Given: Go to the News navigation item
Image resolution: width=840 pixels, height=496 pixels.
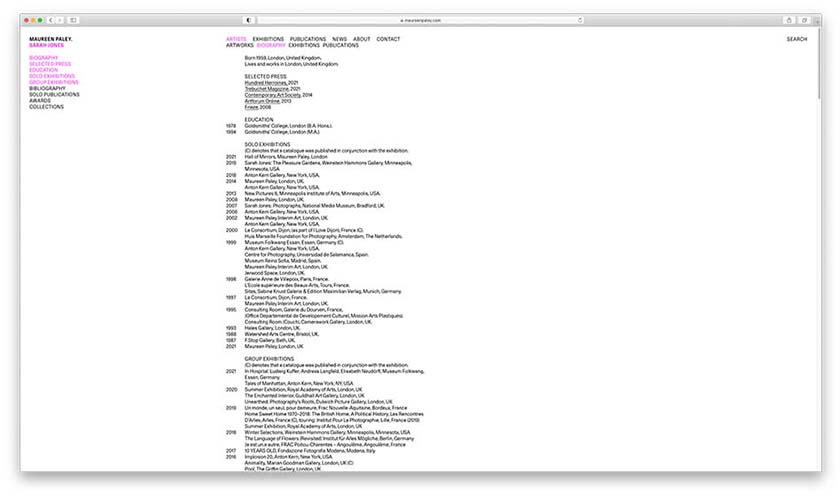Looking at the screenshot, I should pyautogui.click(x=339, y=39).
